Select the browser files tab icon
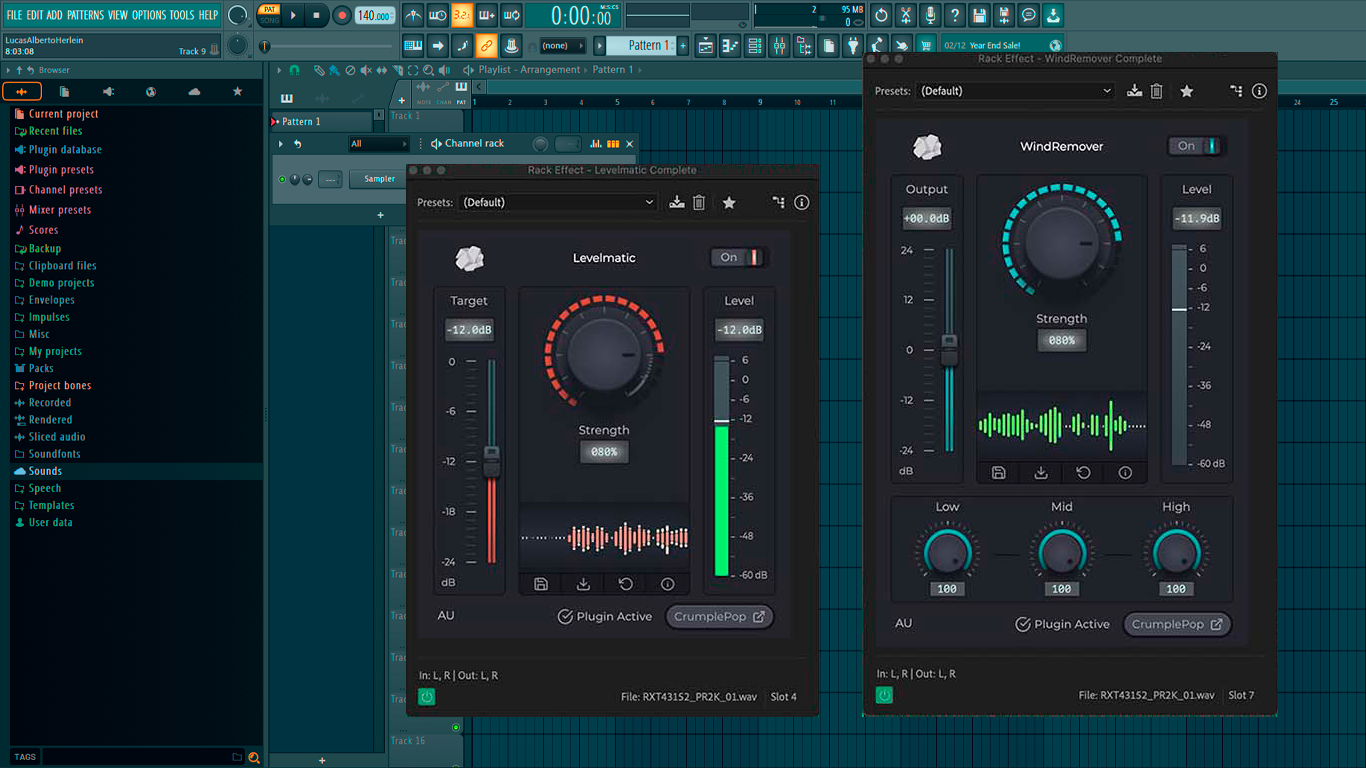 pos(64,91)
